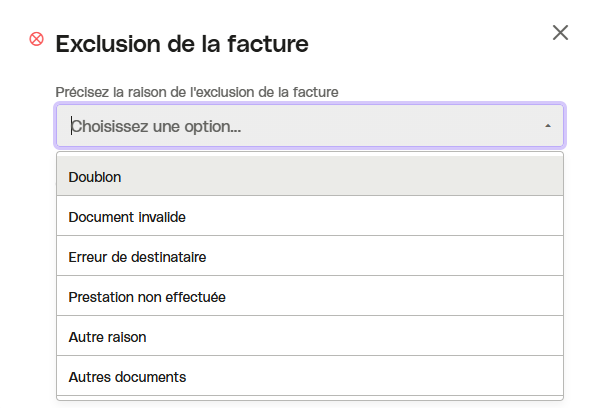Choose the Autre raison entry
591x408 pixels.
point(309,337)
